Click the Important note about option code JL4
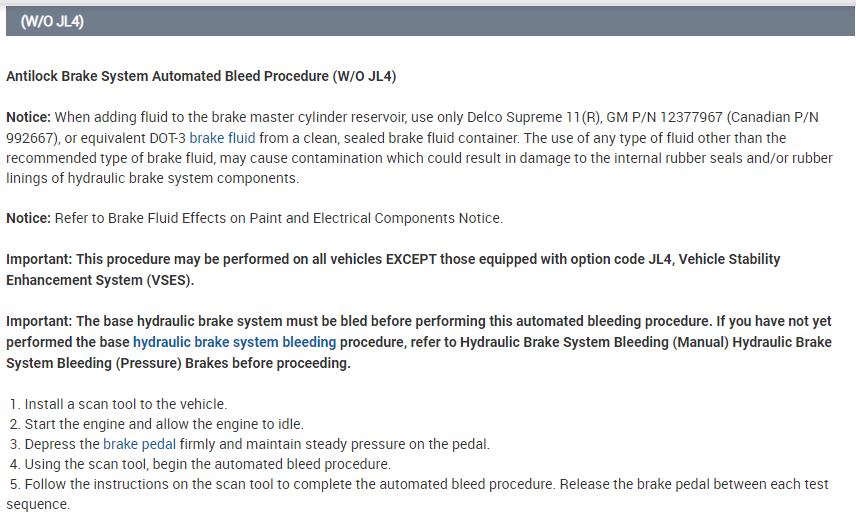 point(392,259)
